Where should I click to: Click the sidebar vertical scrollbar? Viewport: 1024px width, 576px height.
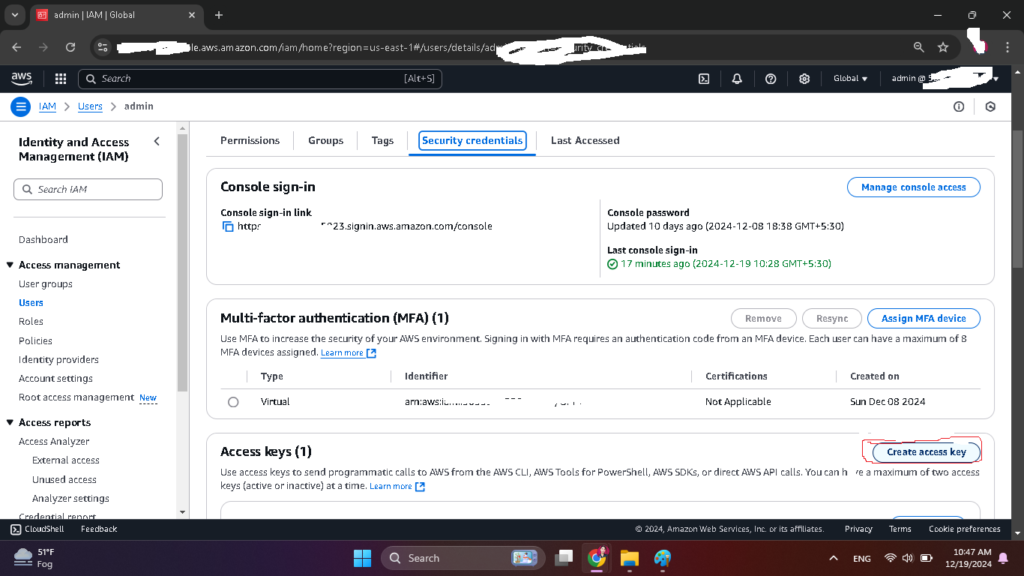coord(183,261)
